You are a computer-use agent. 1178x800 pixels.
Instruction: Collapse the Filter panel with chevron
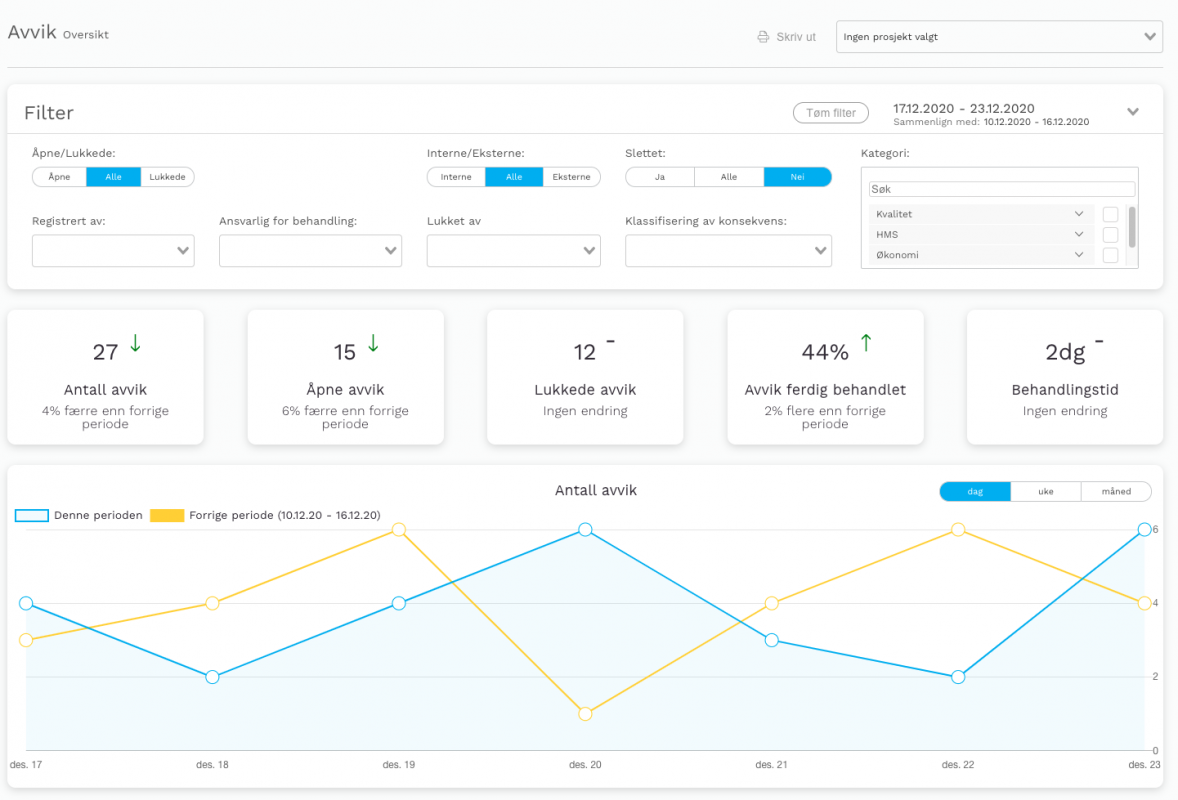click(x=1133, y=112)
